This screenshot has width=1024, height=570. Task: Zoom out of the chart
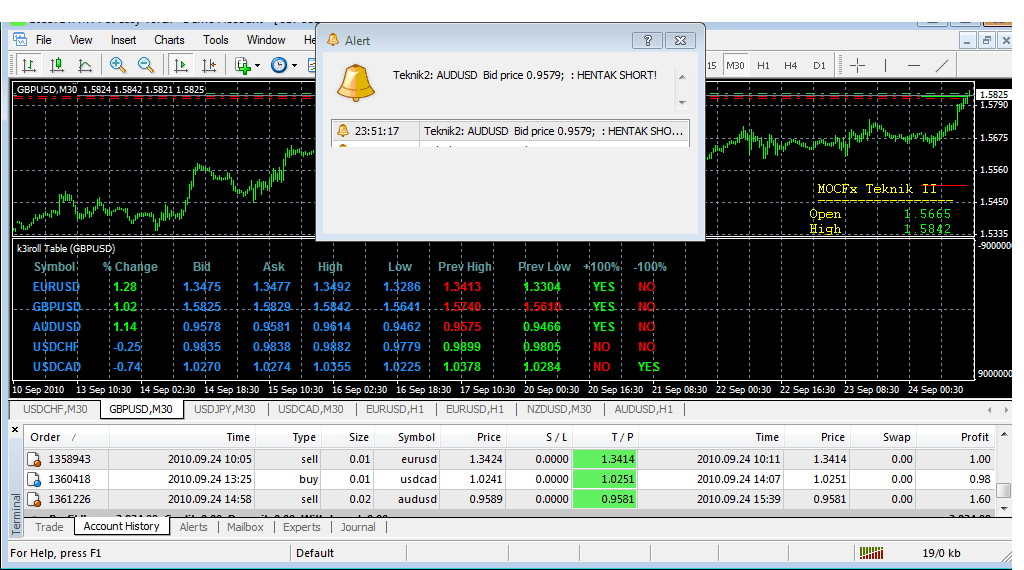point(146,65)
